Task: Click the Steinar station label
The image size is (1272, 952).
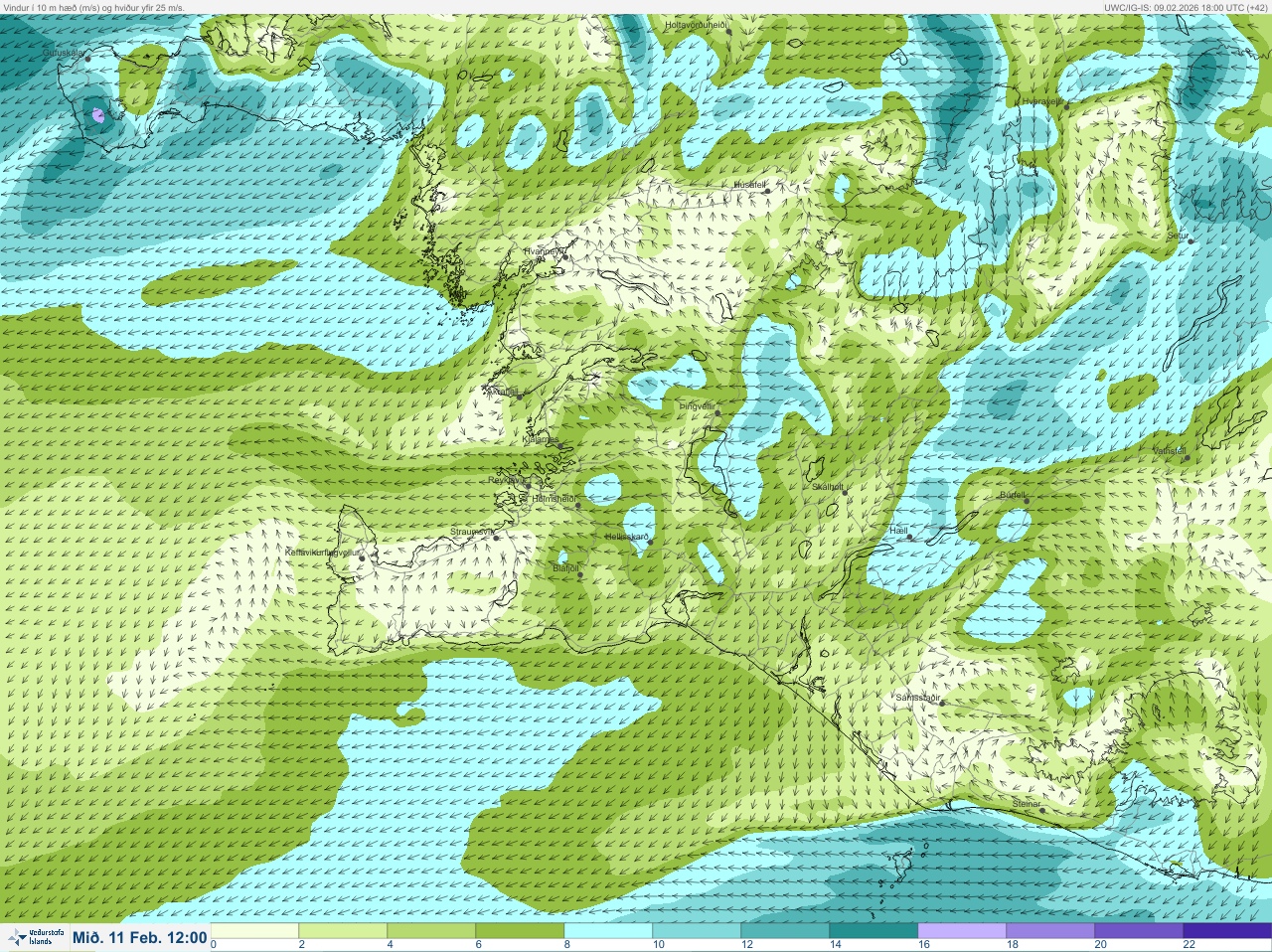Action: tap(1026, 803)
